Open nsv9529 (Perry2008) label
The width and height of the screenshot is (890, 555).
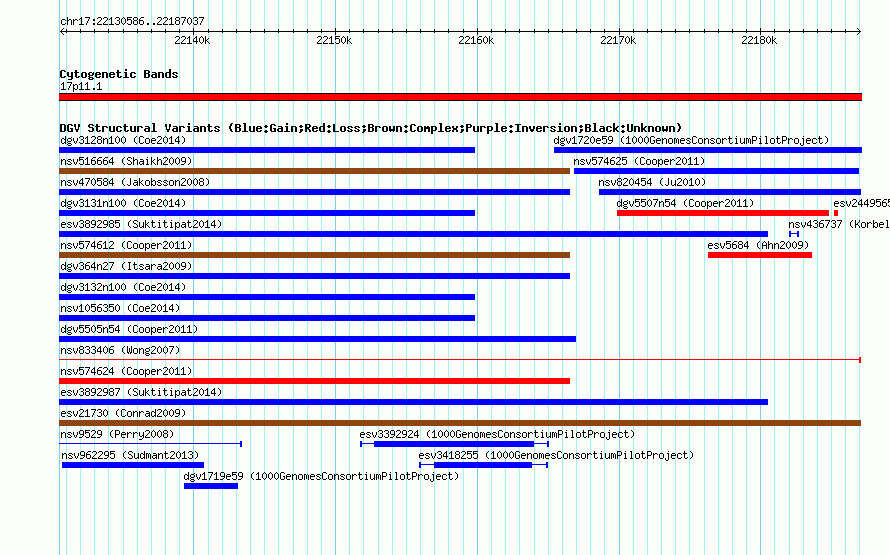pos(117,434)
